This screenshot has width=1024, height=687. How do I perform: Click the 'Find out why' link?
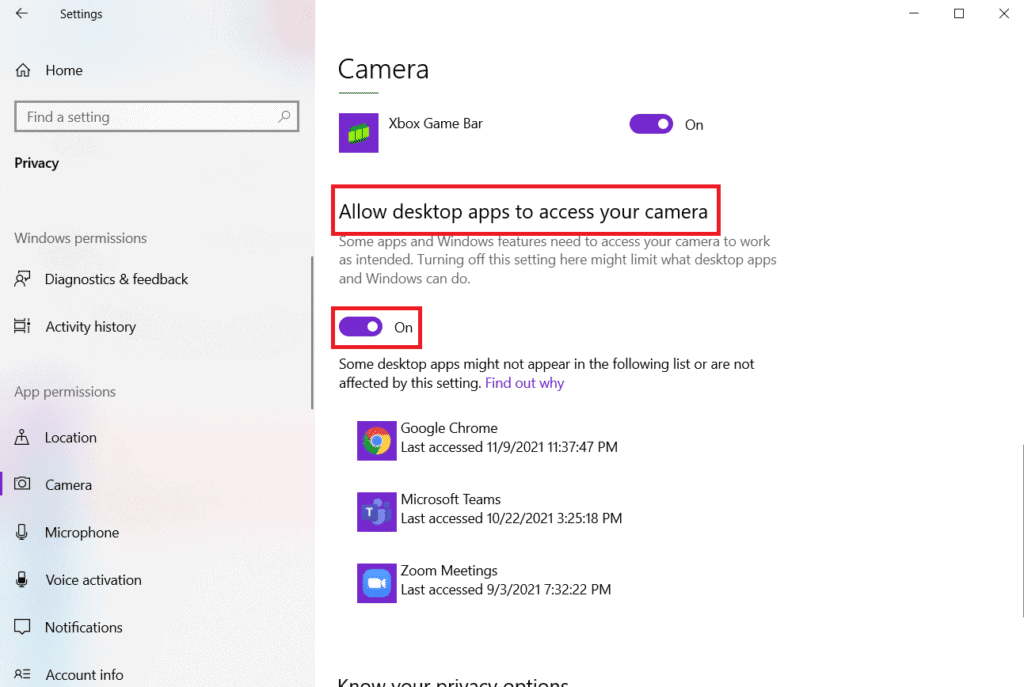(x=524, y=383)
